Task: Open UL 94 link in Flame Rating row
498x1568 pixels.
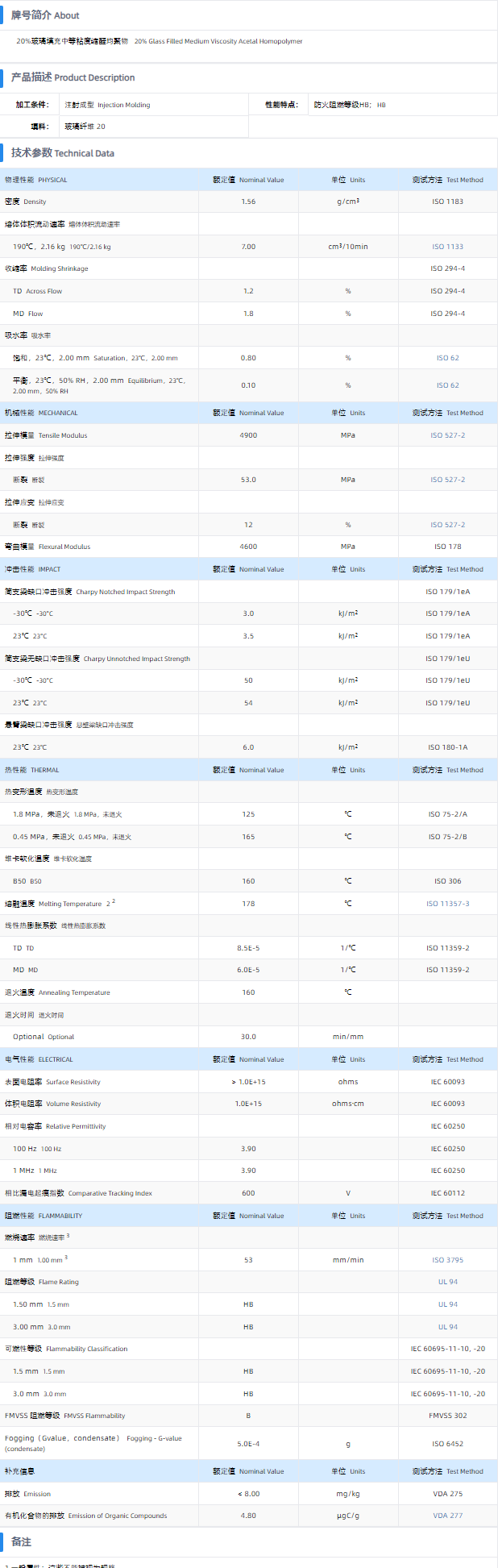Action: point(447,1282)
